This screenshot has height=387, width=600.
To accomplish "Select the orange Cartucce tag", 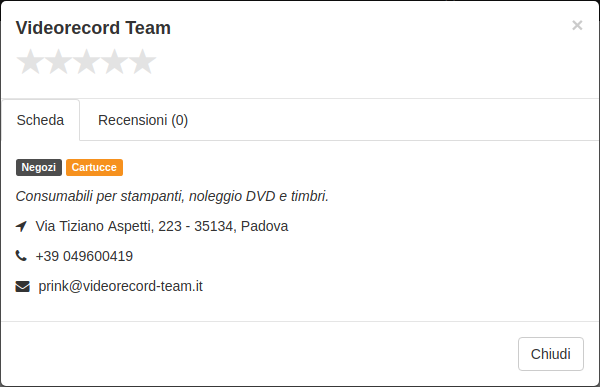I will 94,167.
